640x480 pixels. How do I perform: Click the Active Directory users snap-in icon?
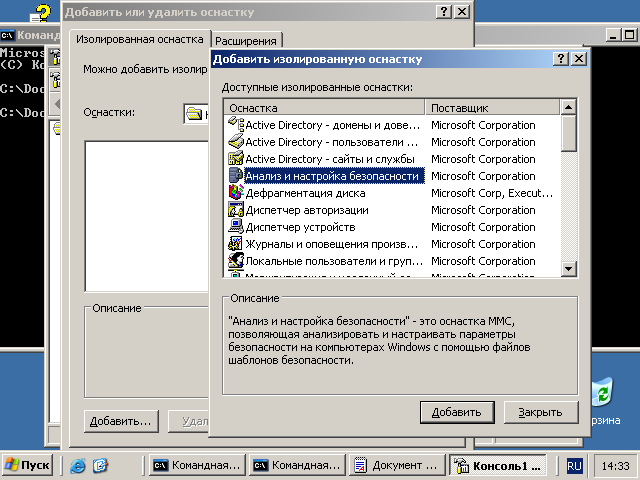236,142
